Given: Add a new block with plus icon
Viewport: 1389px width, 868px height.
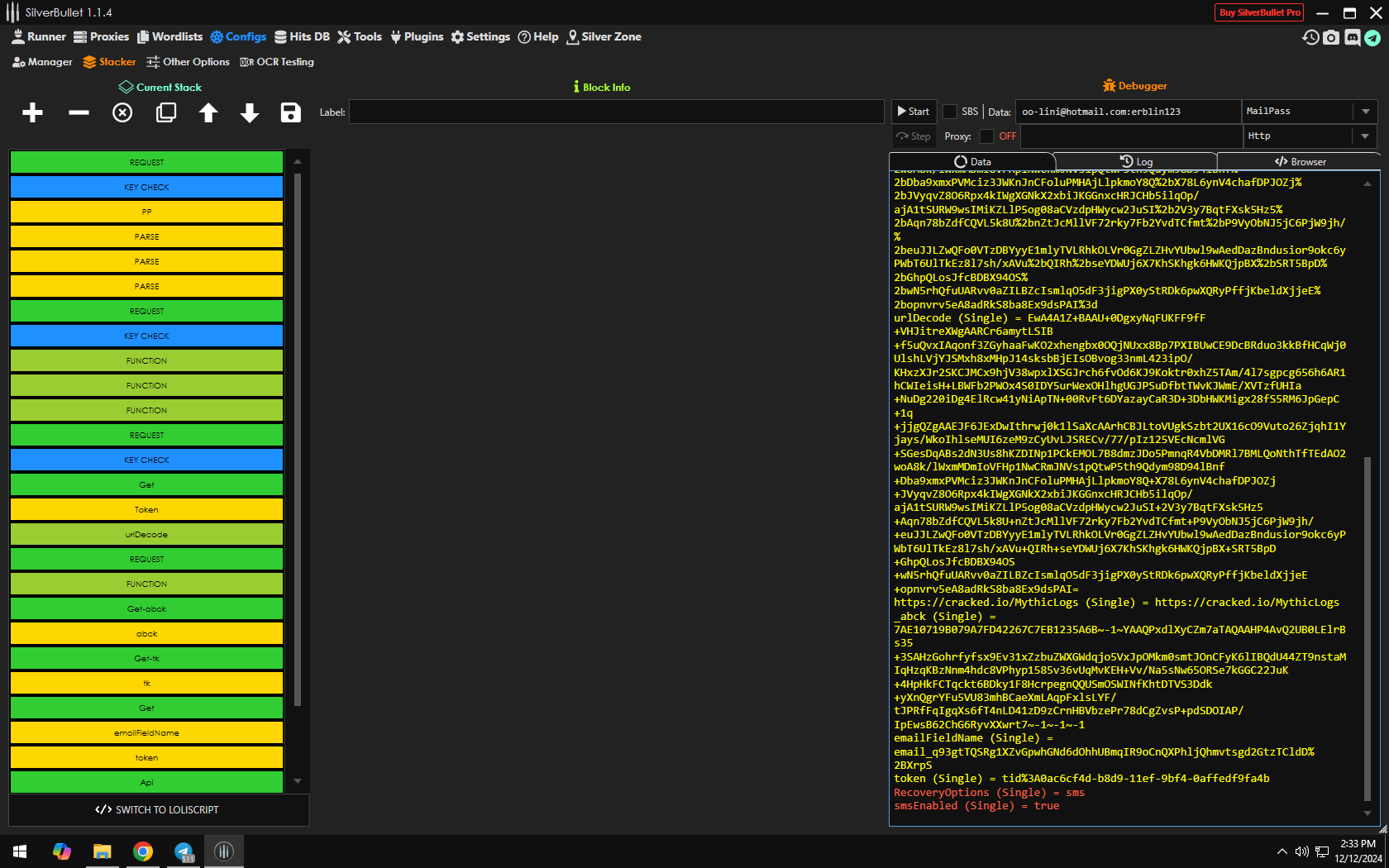Looking at the screenshot, I should click(32, 112).
